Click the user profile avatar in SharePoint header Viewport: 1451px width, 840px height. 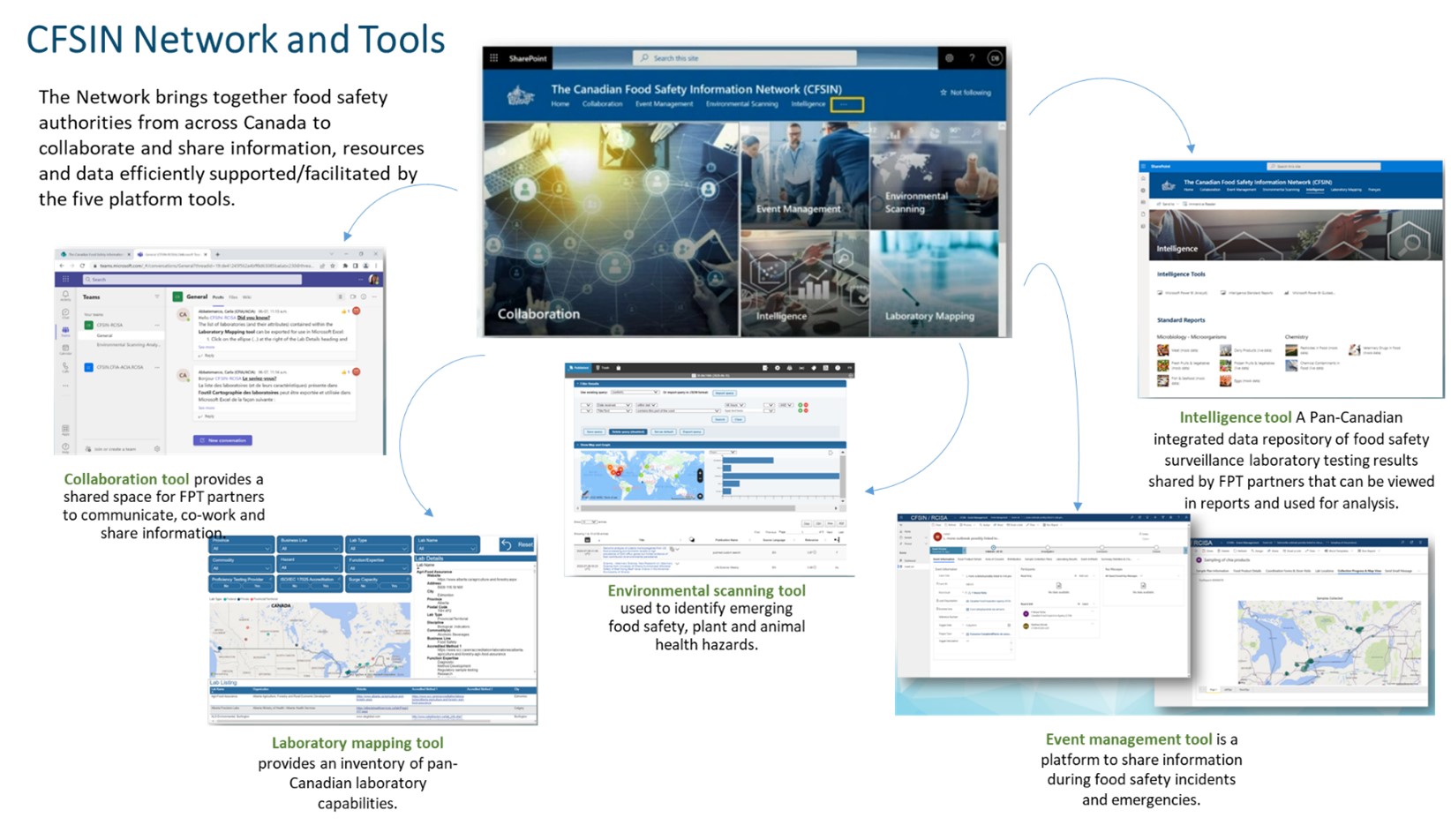tap(995, 58)
